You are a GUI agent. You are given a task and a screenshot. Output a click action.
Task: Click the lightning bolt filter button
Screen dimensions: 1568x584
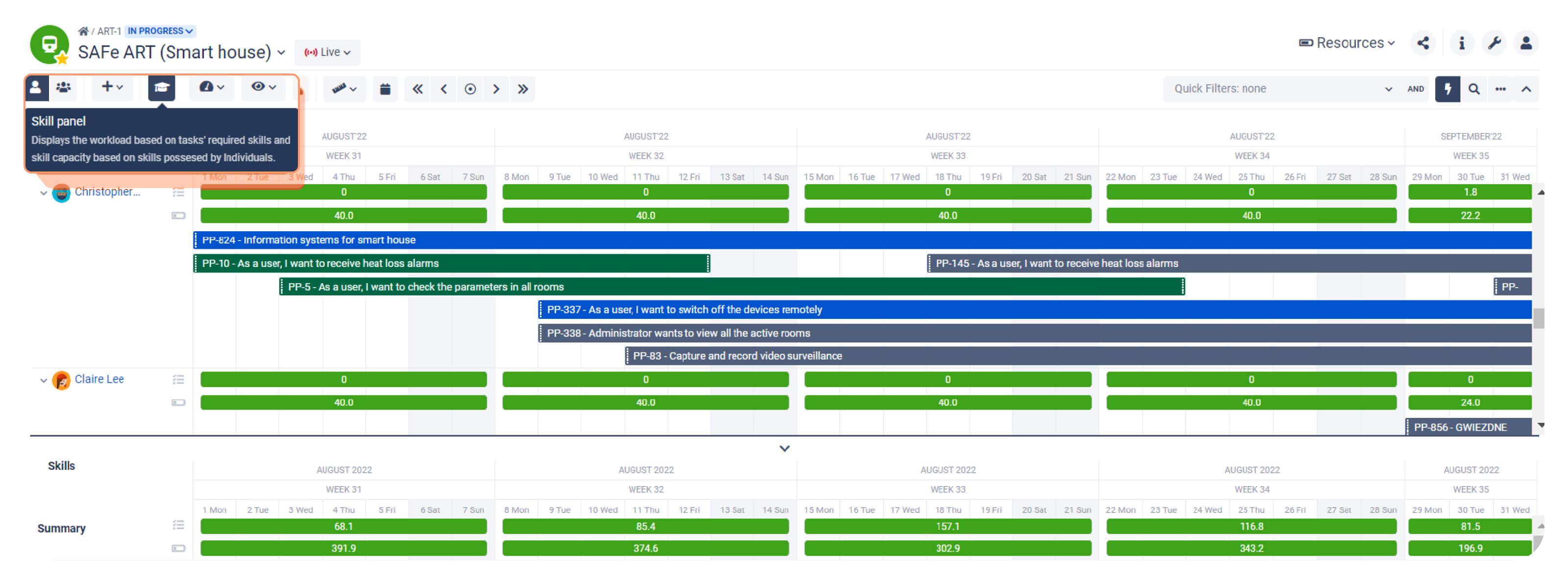point(1447,90)
